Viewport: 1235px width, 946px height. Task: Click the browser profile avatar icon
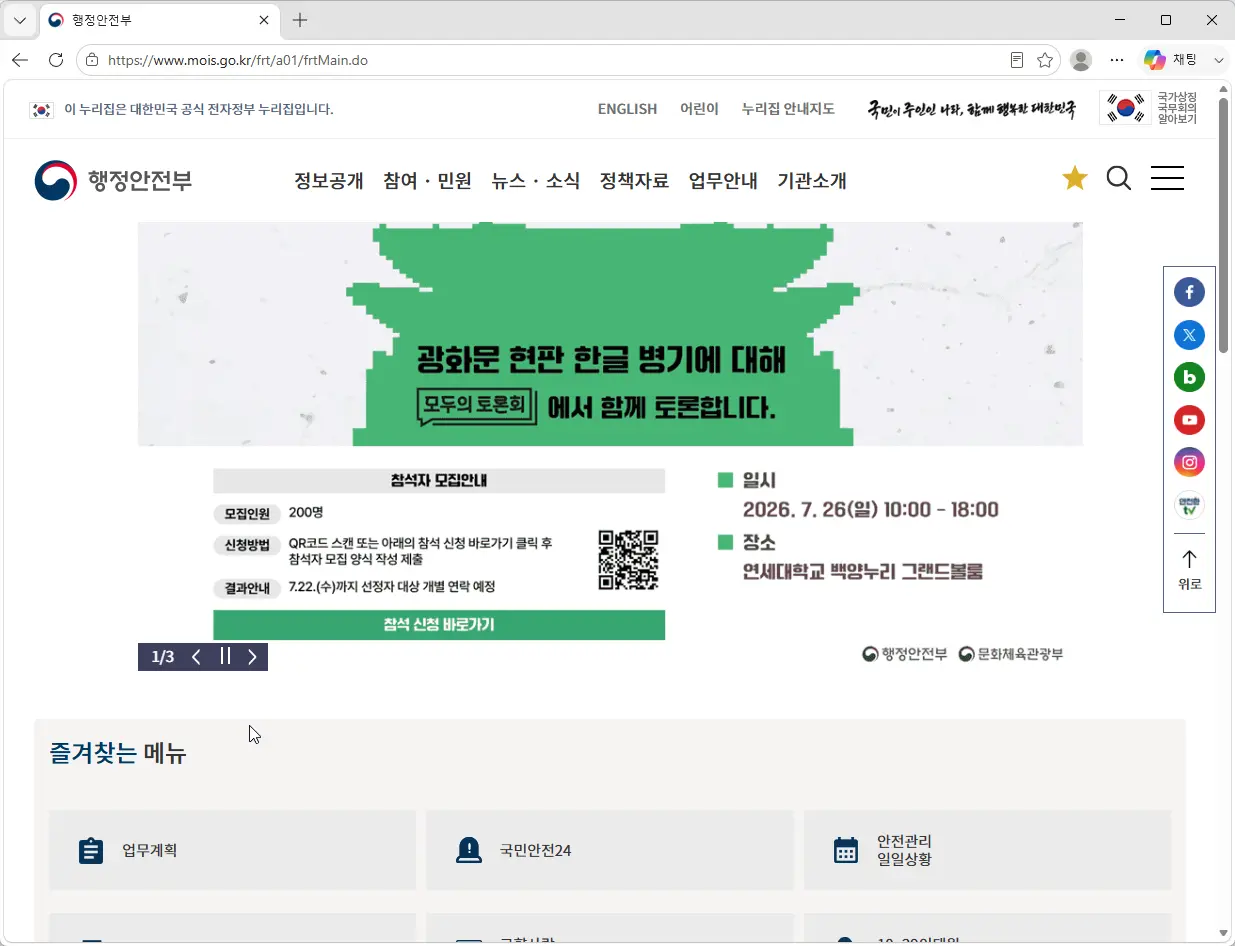[x=1081, y=60]
